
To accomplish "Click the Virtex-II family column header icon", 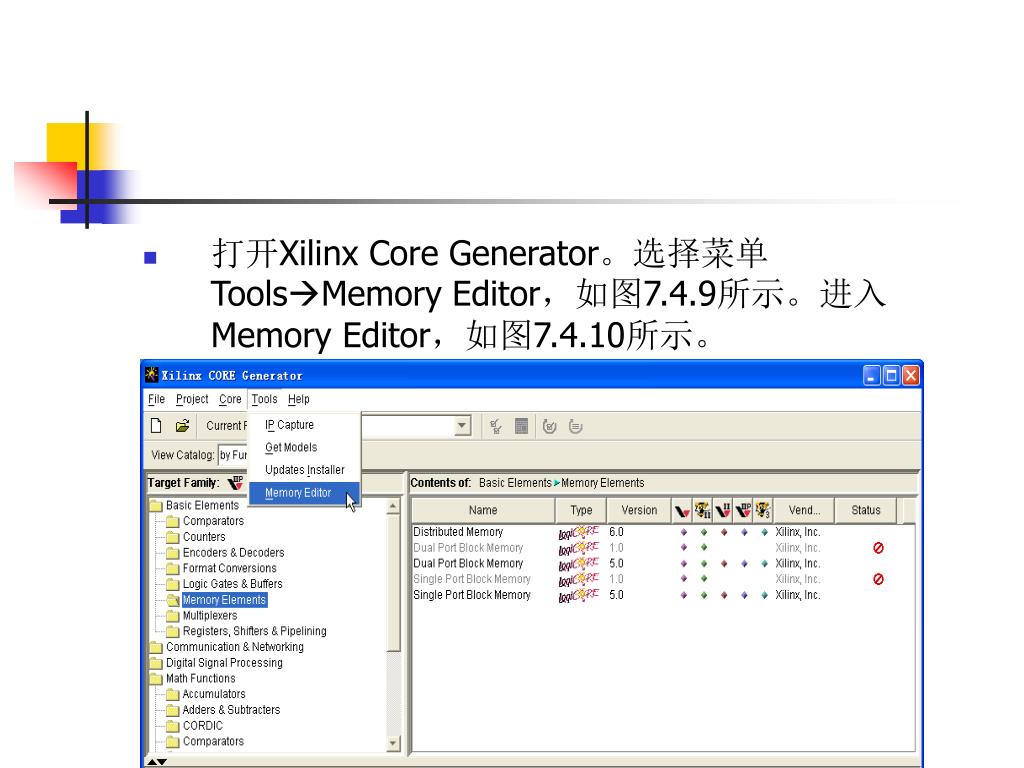I will (x=723, y=510).
